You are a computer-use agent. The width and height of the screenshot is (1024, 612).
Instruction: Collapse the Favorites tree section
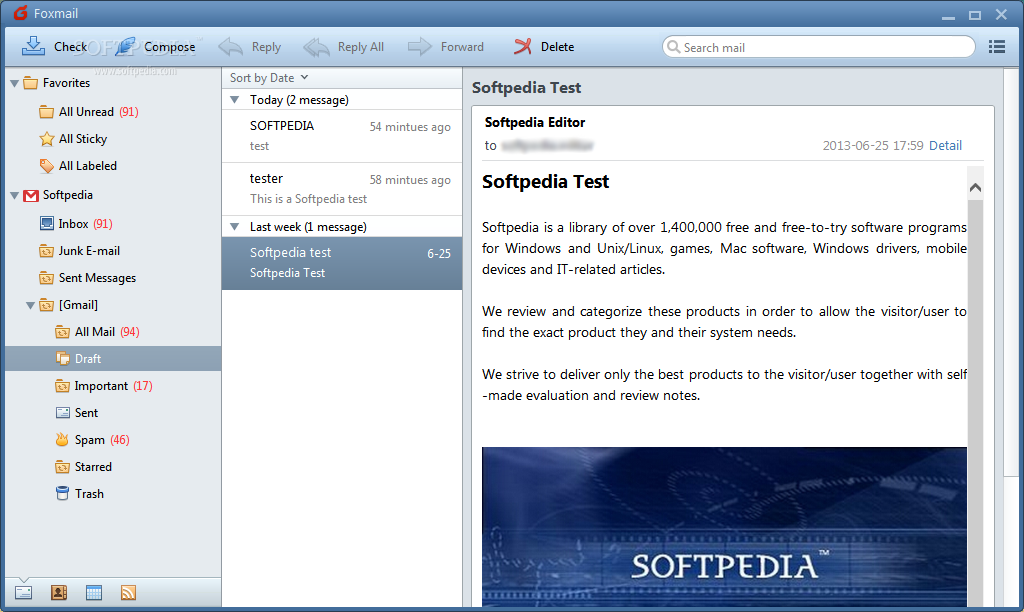(14, 84)
